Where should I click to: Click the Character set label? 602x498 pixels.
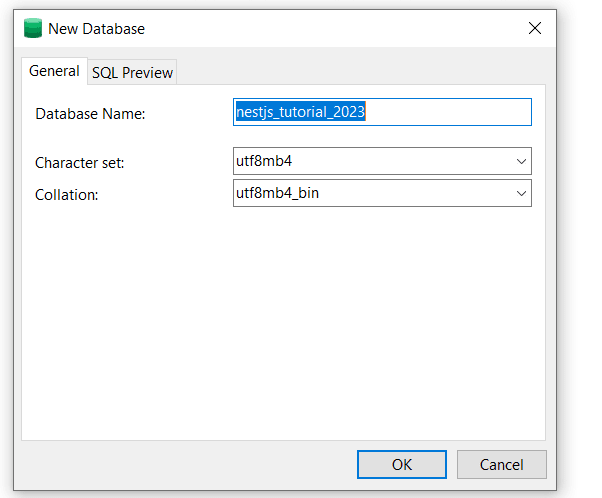(x=79, y=162)
